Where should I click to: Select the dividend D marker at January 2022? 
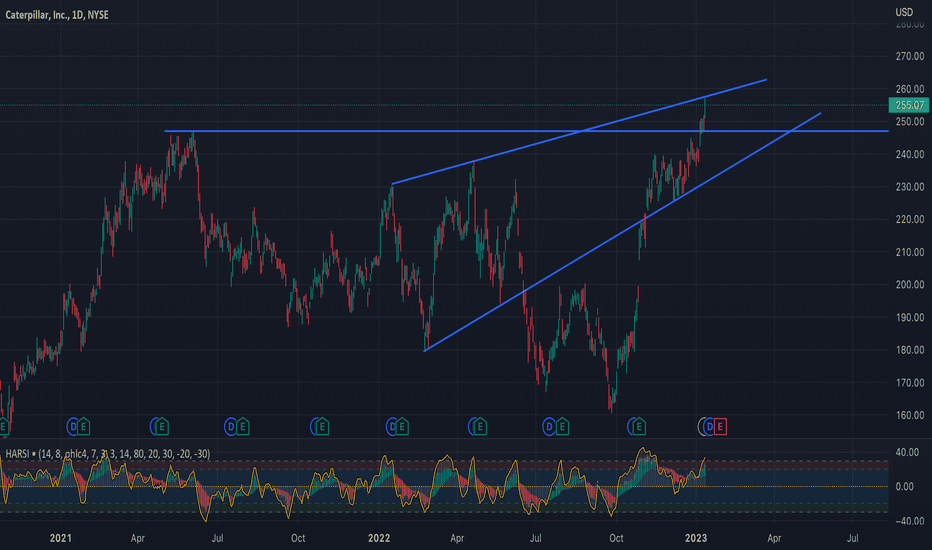pos(391,426)
